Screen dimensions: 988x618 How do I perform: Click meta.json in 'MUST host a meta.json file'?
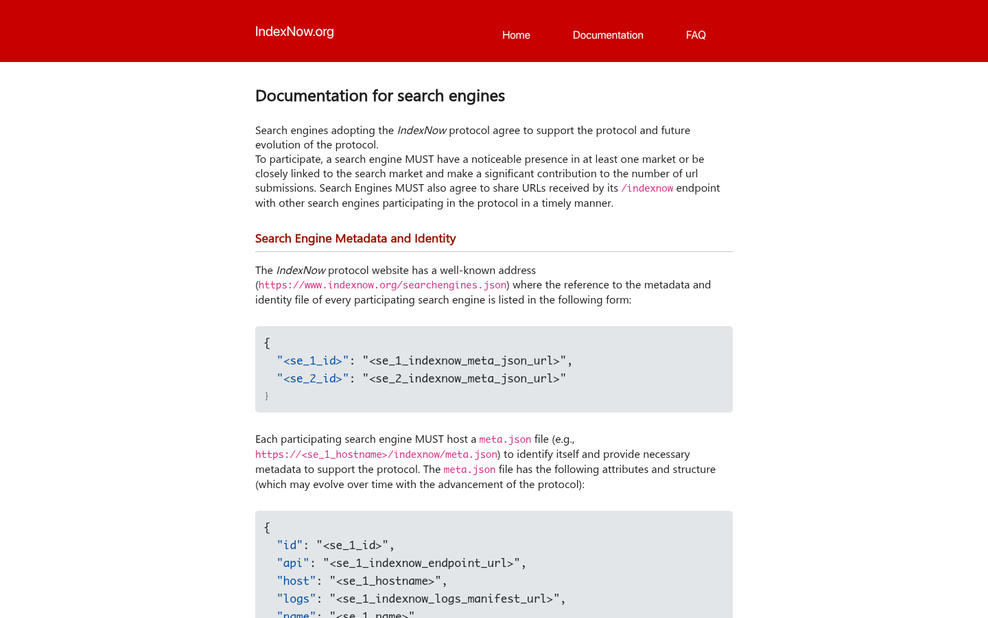coord(505,439)
